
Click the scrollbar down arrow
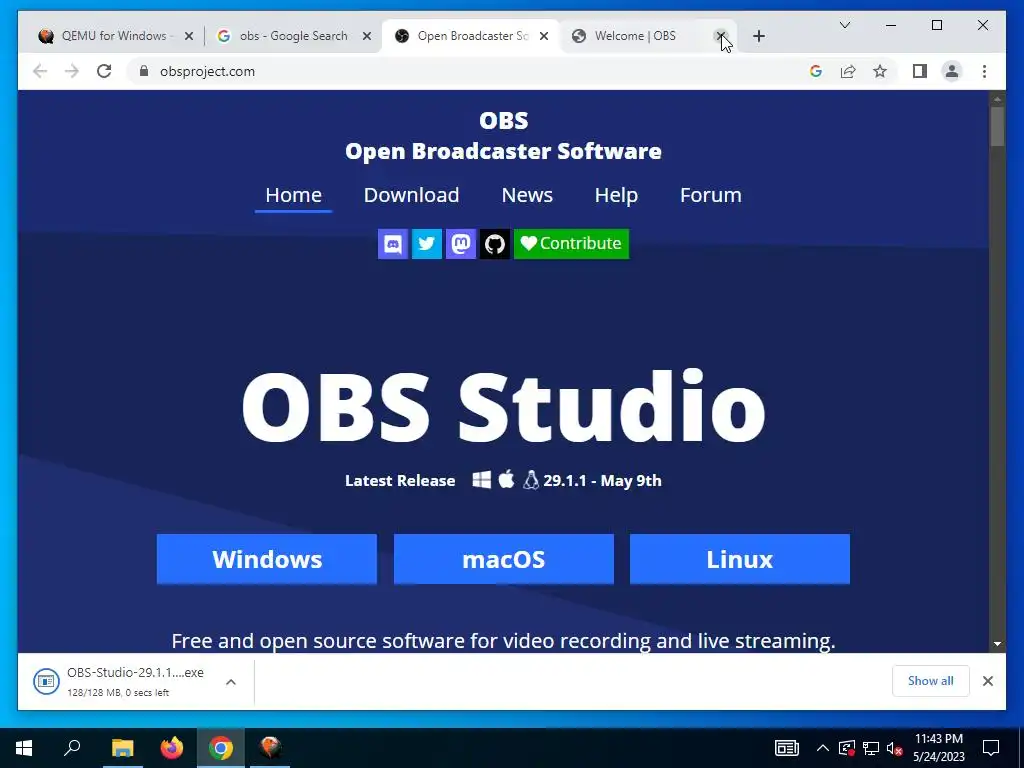point(997,643)
